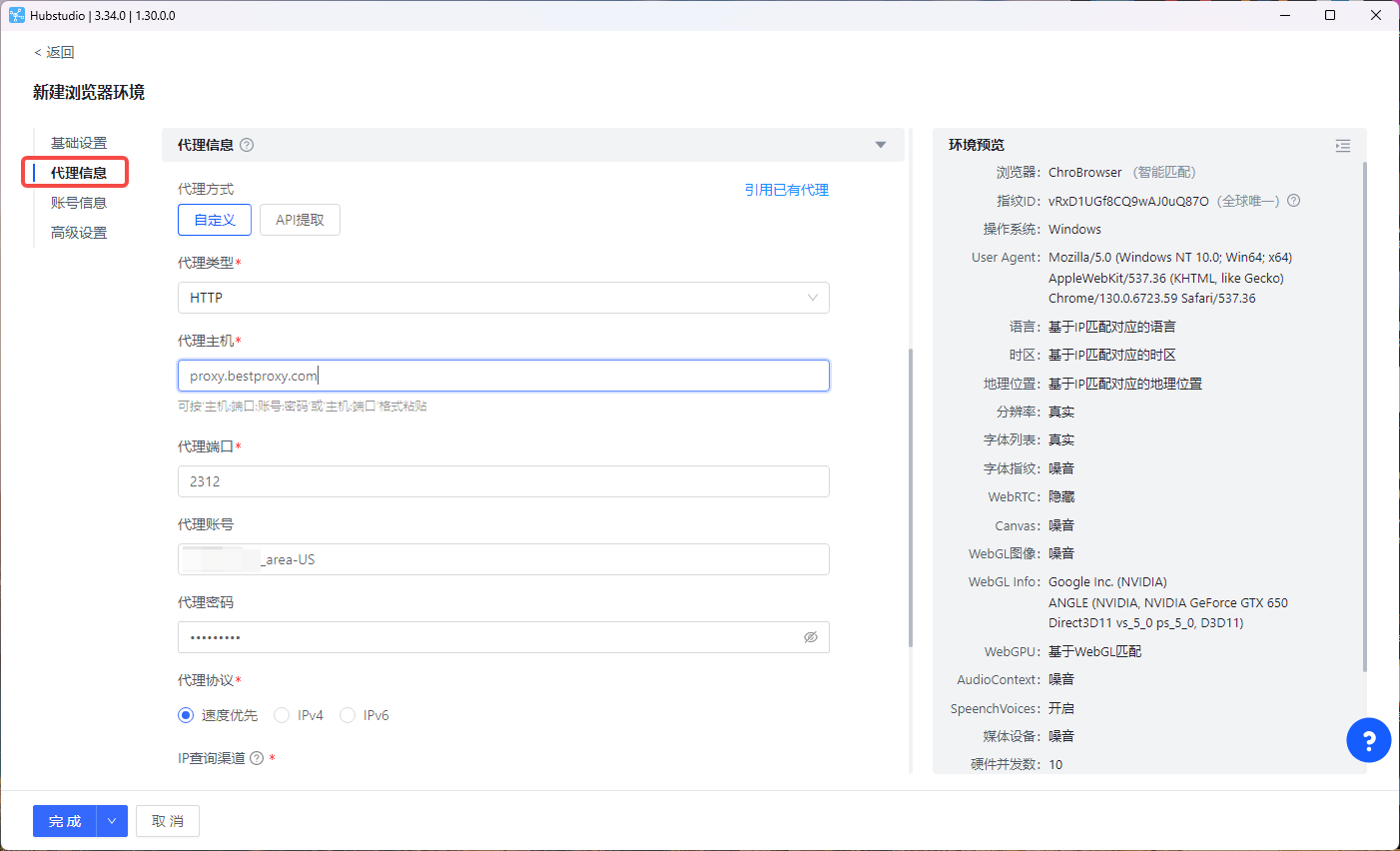Select IPv6 proxy protocol option

pos(364,715)
